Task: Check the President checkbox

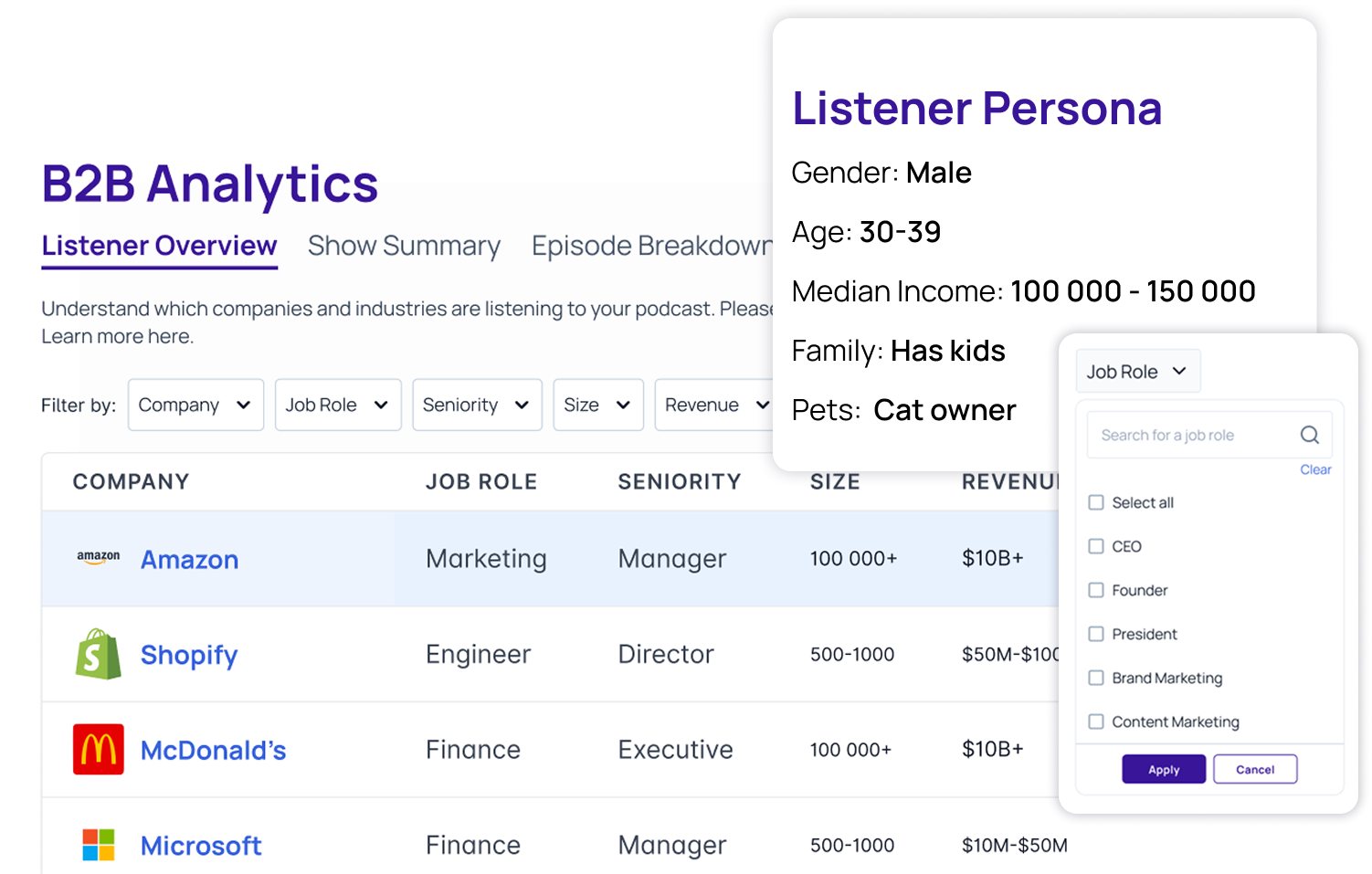Action: (x=1096, y=634)
